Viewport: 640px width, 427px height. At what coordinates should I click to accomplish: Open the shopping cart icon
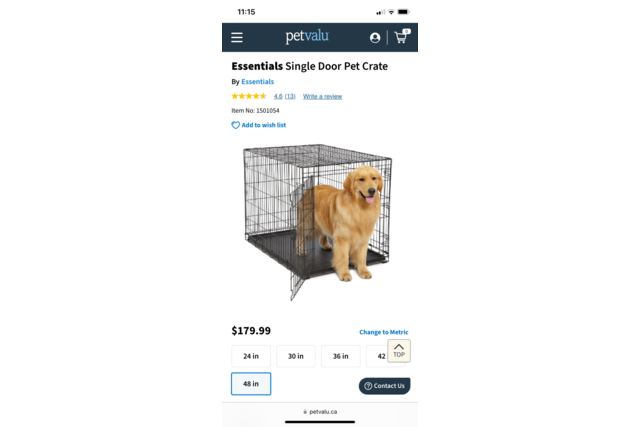tap(402, 37)
